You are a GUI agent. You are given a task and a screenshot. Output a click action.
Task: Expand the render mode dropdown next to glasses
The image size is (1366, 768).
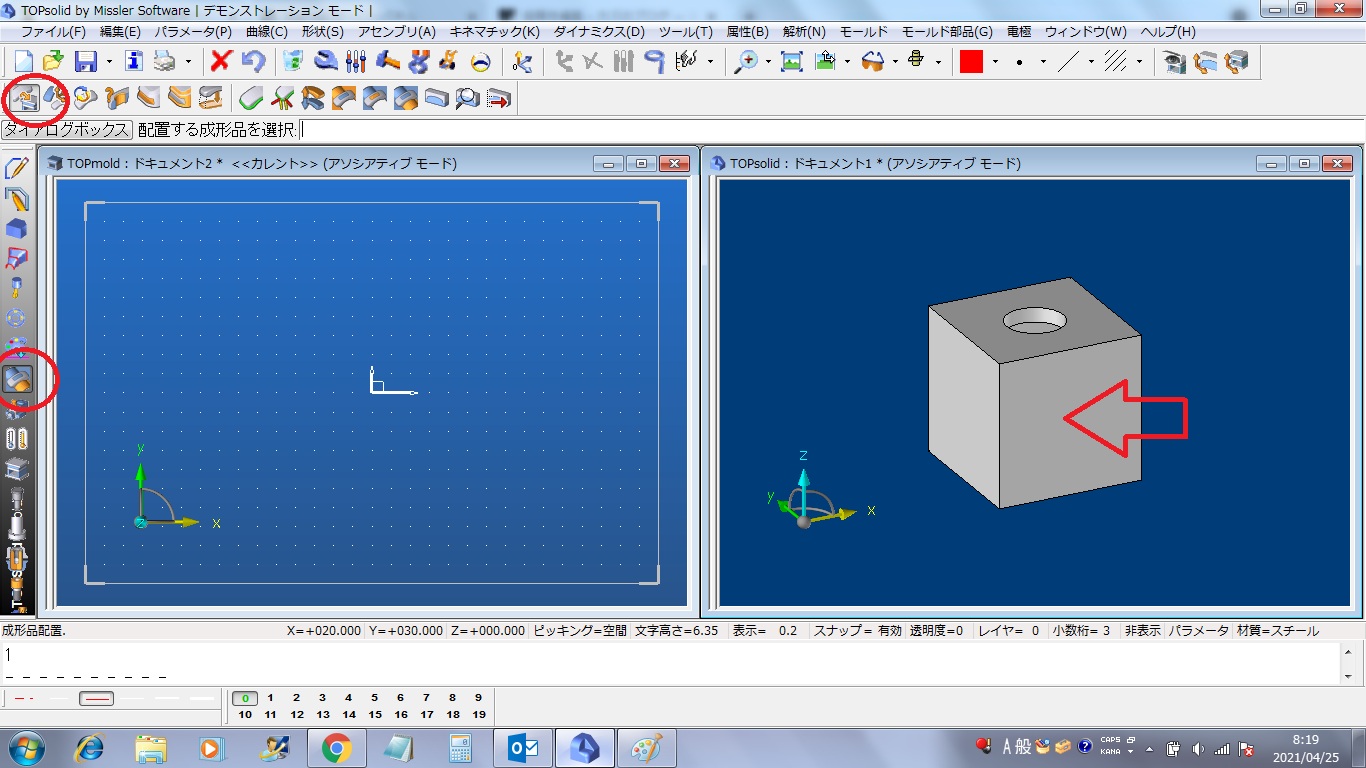pyautogui.click(x=894, y=62)
